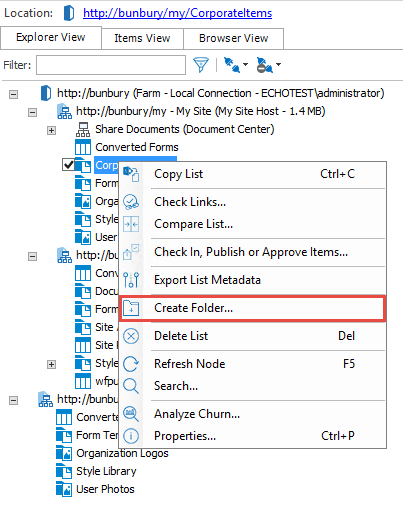Click the funnel filter icon
This screenshot has height=506, width=403.
click(x=201, y=65)
